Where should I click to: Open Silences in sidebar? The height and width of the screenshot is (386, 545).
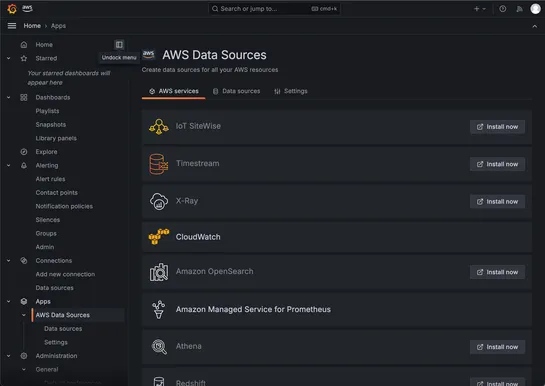pyautogui.click(x=48, y=220)
